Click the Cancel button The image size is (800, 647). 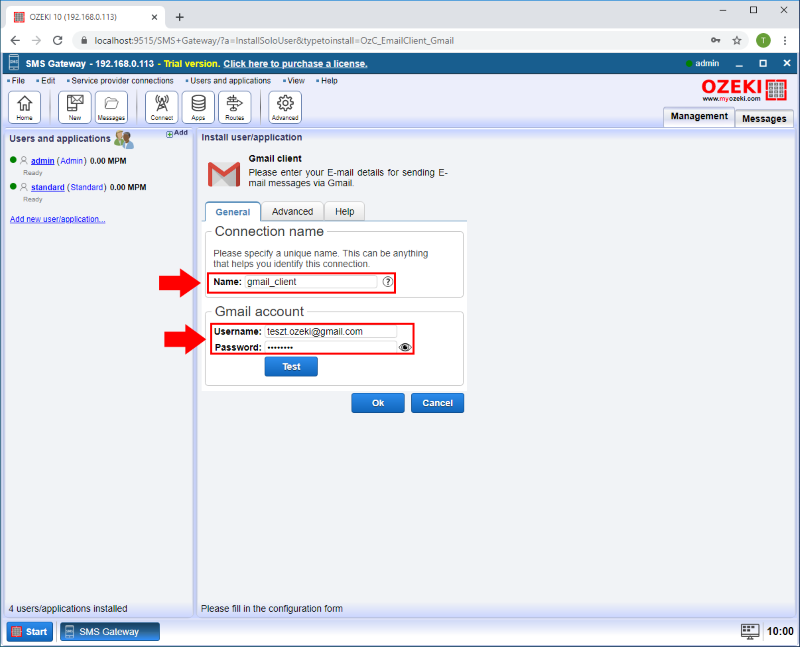click(x=437, y=403)
